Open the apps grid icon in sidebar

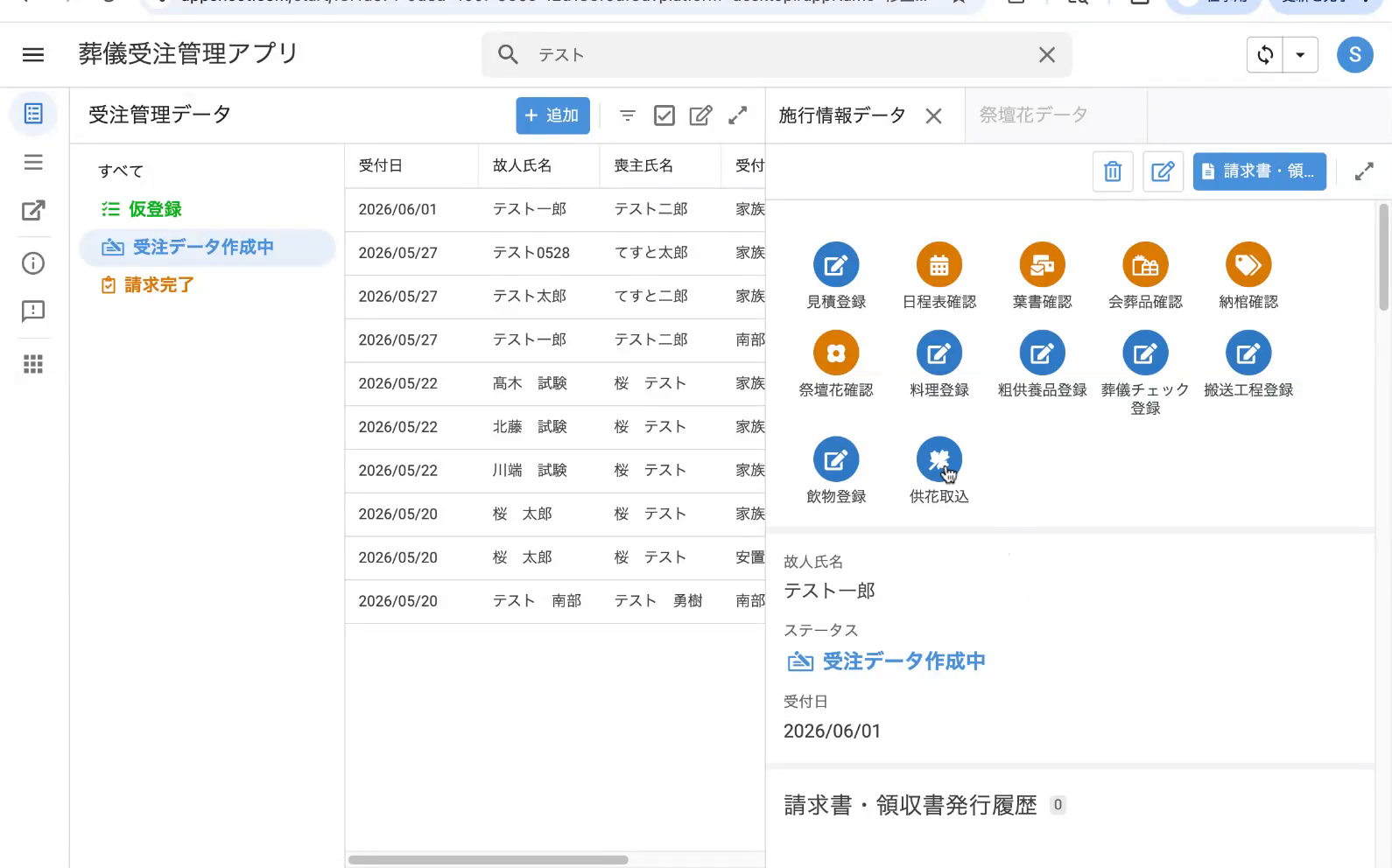(x=33, y=364)
